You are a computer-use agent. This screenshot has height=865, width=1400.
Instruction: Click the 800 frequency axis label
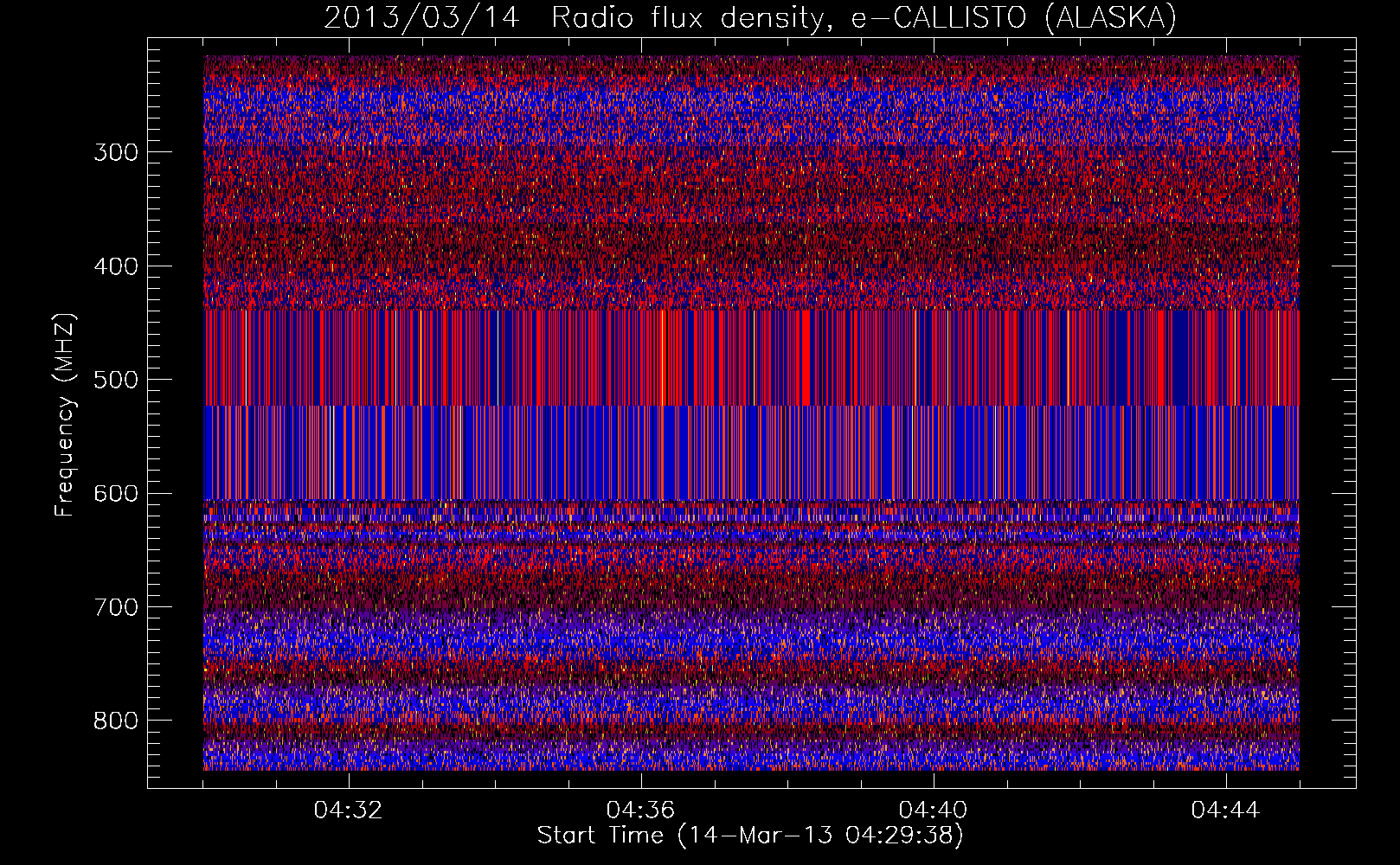point(116,721)
